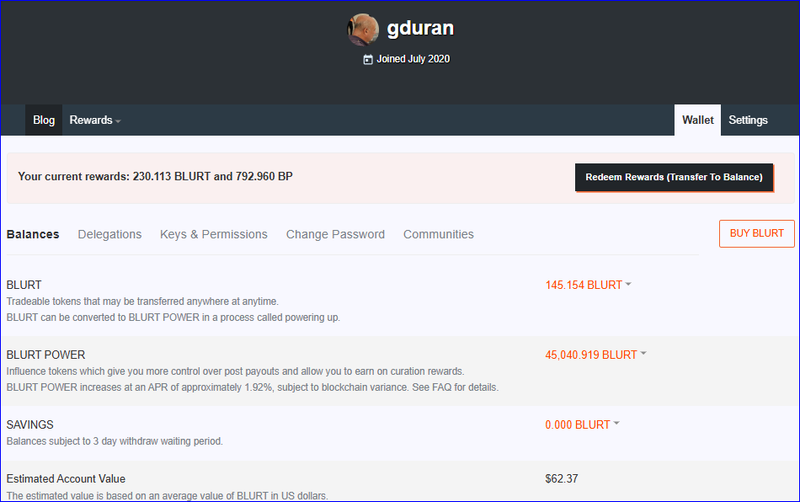
Task: Open Keys & Permissions section
Action: pos(214,234)
